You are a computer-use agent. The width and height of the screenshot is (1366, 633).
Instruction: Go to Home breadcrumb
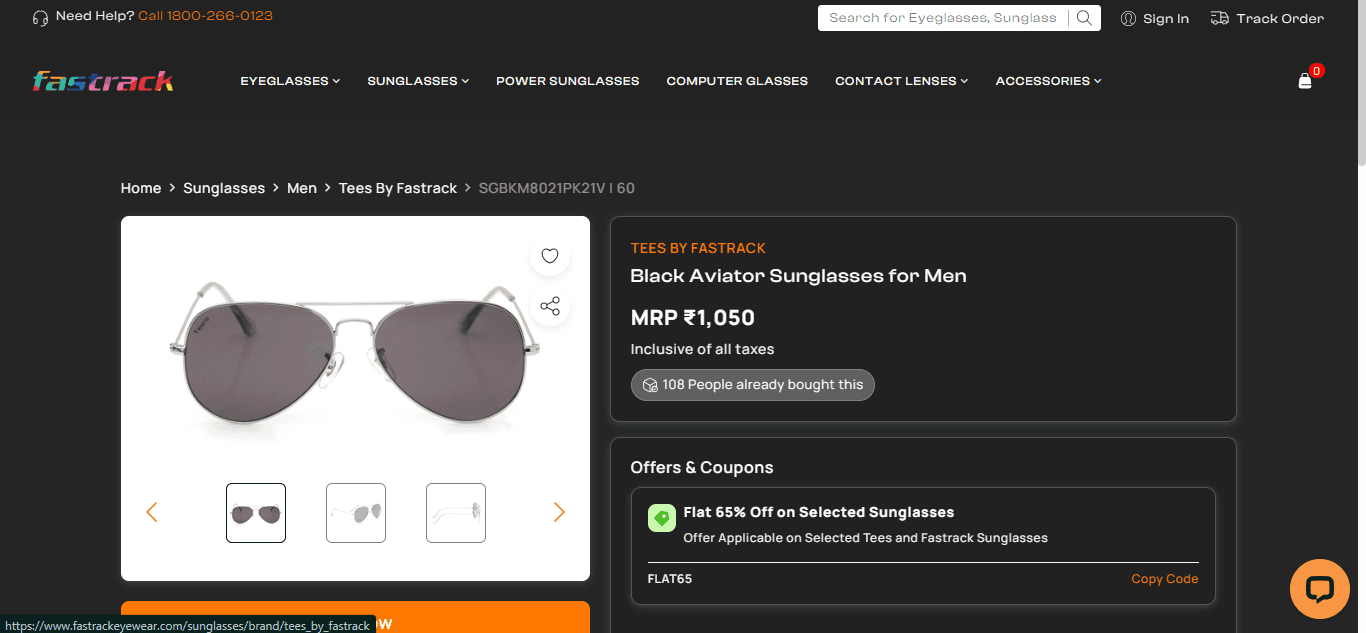[x=141, y=188]
